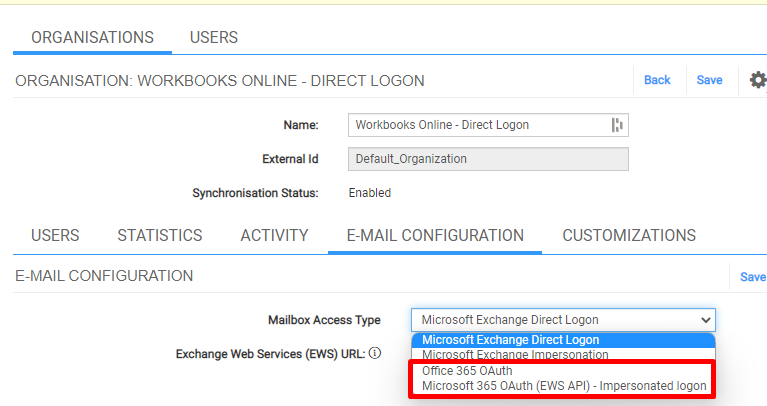This screenshot has height=406, width=767.
Task: Choose Microsoft Exchange Direct Logon option
Action: [564, 339]
